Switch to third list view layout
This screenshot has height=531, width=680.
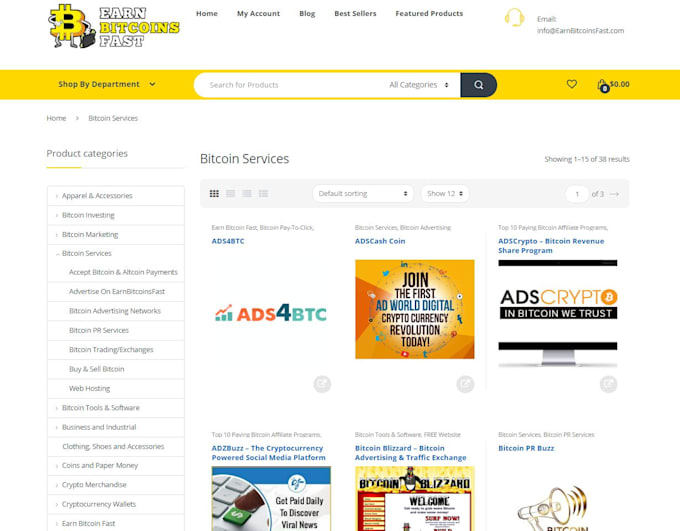click(247, 193)
